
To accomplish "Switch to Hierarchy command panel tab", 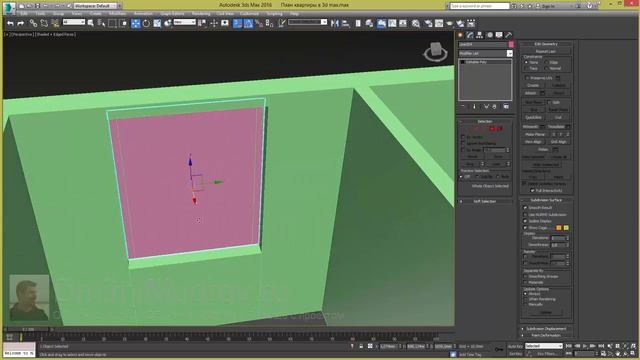I will 480,35.
